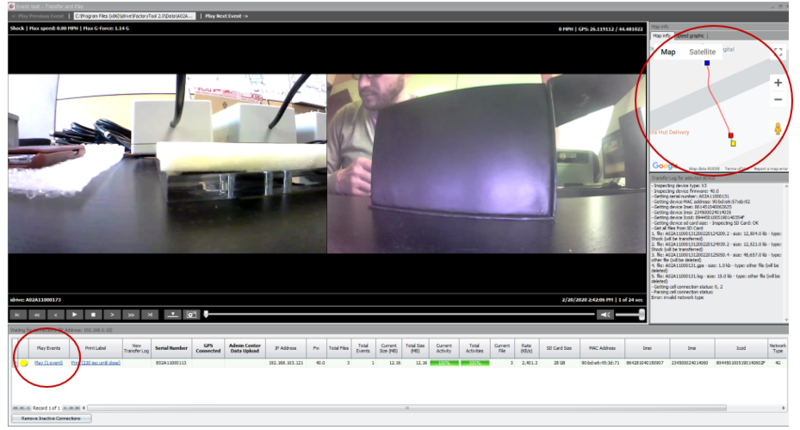Open the Speed graphic tab
The height and width of the screenshot is (430, 800).
pyautogui.click(x=691, y=36)
